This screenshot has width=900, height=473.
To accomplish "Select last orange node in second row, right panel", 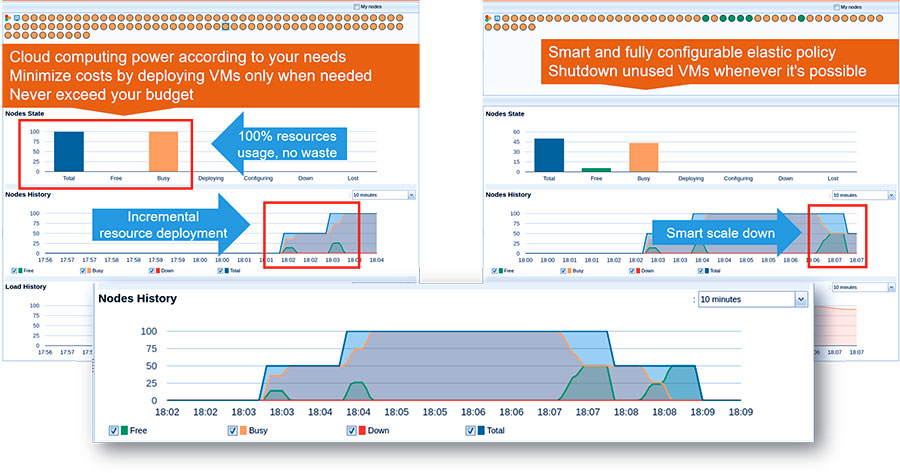I will (532, 27).
